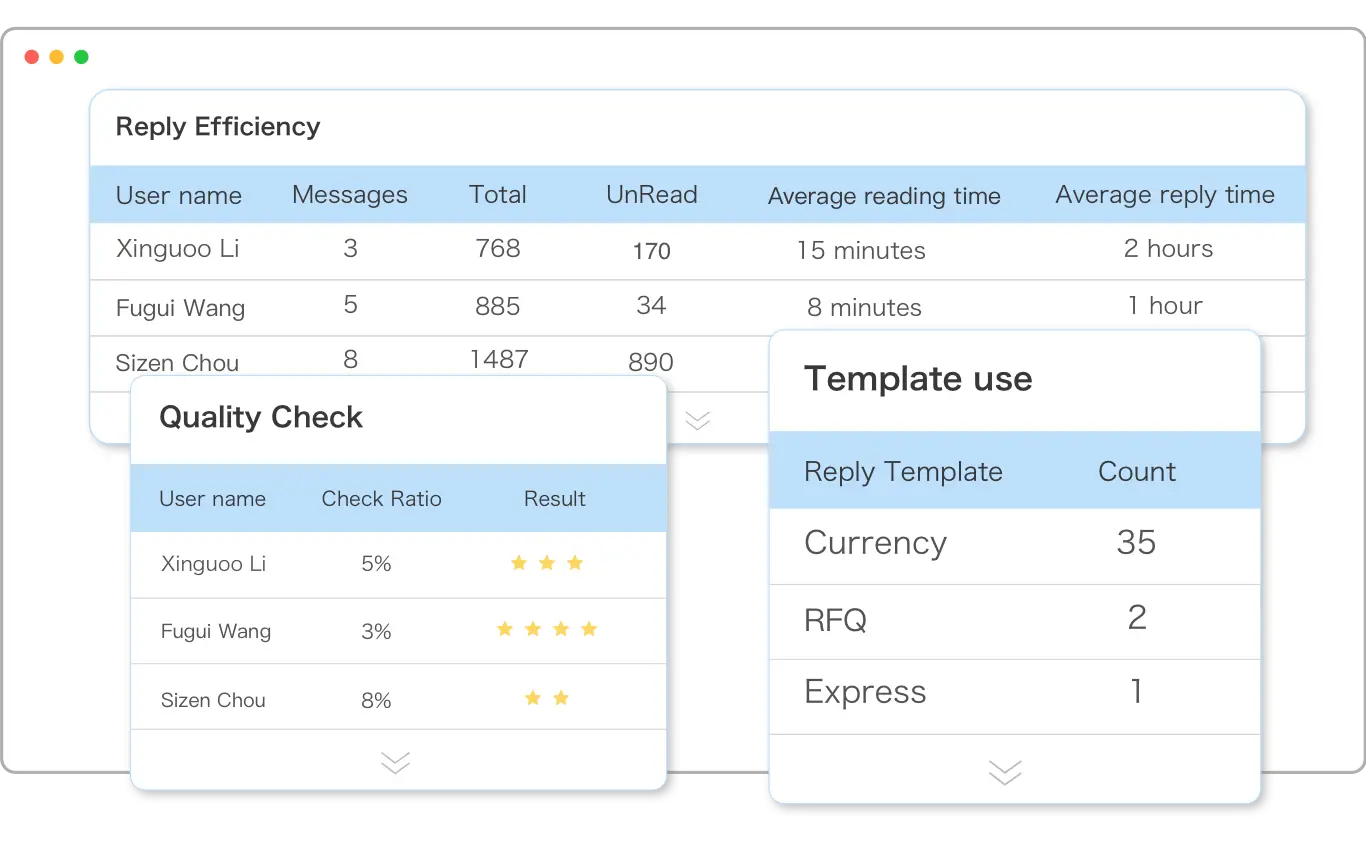Screen dimensions: 1366x850
Task: Click Sizen Chou's two-star result rating
Action: (546, 698)
